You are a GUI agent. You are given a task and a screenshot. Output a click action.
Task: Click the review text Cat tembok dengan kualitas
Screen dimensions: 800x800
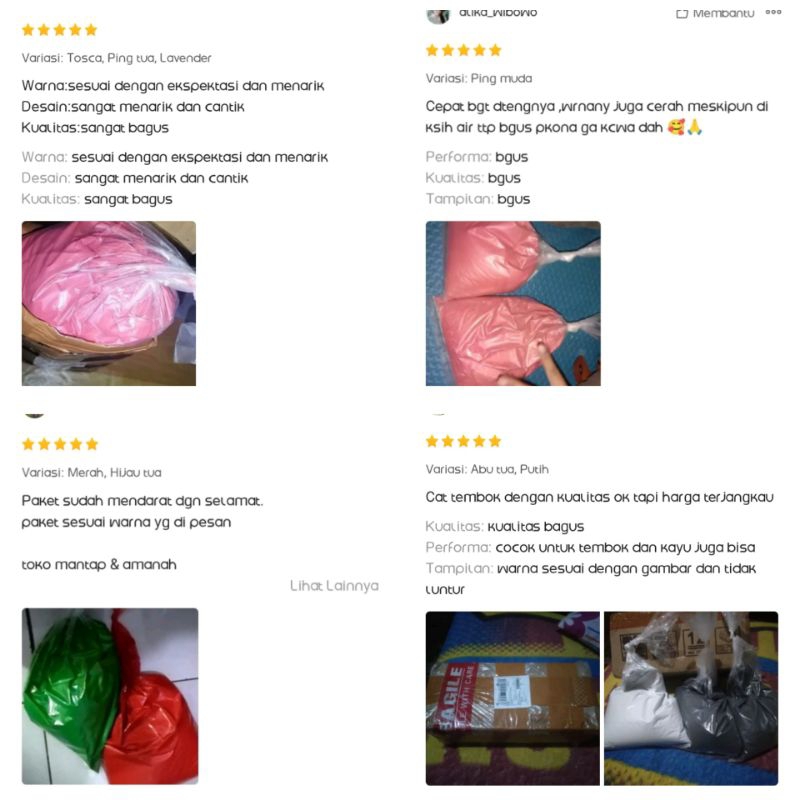pyautogui.click(x=599, y=497)
